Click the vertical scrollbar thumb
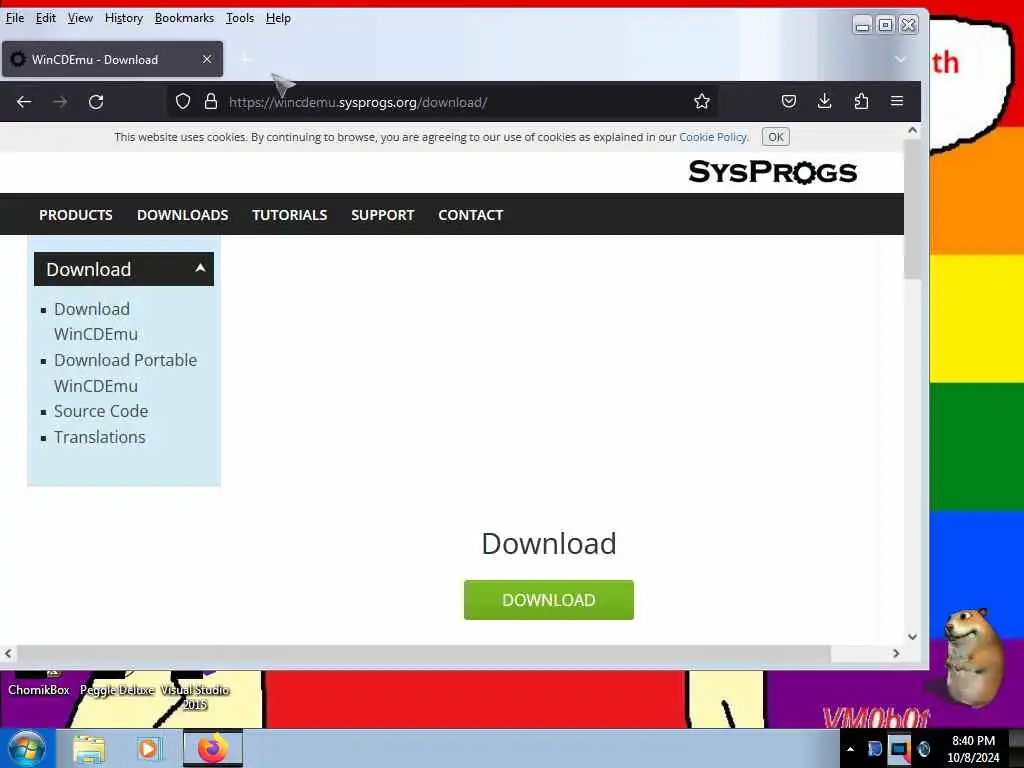This screenshot has height=768, width=1024. pyautogui.click(x=912, y=209)
